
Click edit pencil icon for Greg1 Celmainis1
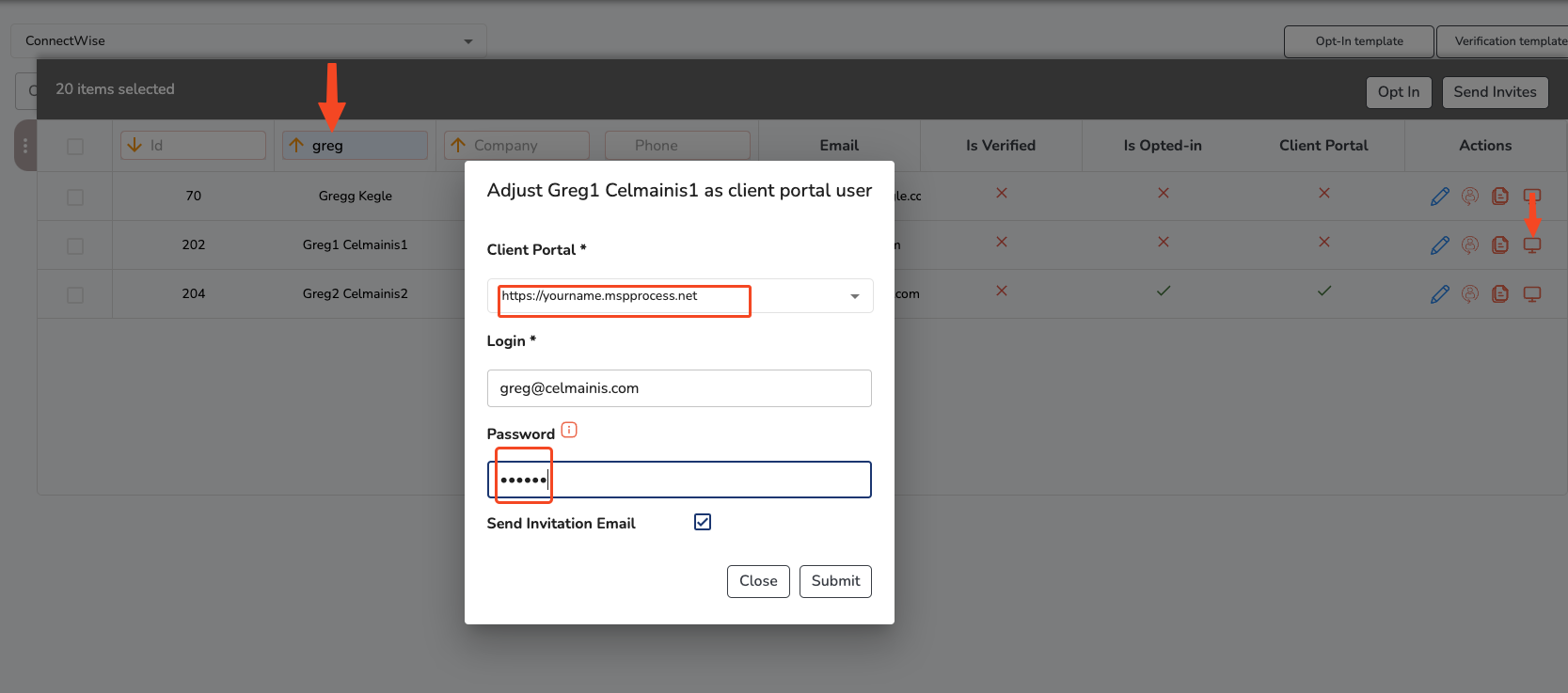pos(1440,244)
